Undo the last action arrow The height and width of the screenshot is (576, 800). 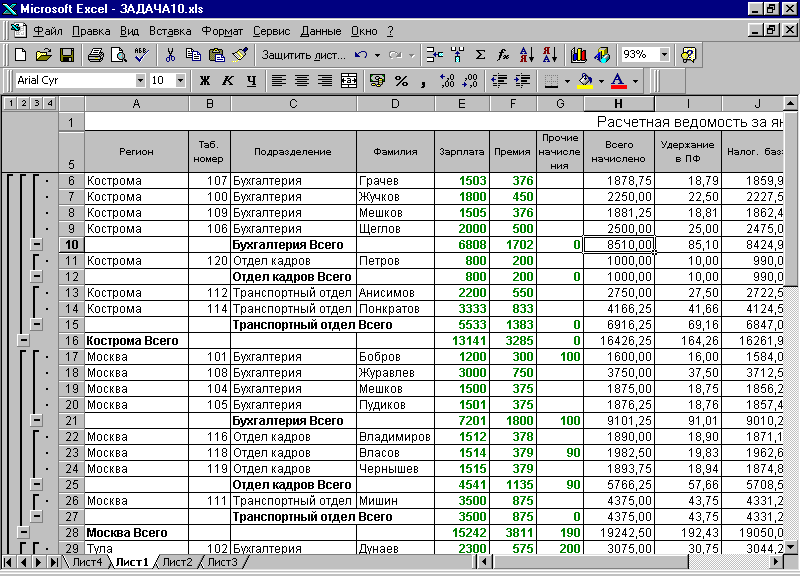tap(361, 55)
